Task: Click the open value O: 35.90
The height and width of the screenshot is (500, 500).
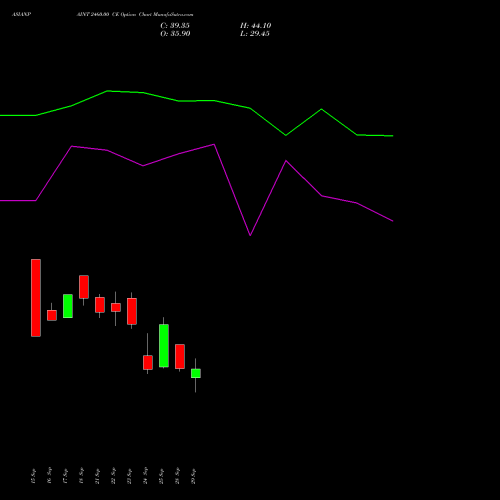Action: [175, 34]
